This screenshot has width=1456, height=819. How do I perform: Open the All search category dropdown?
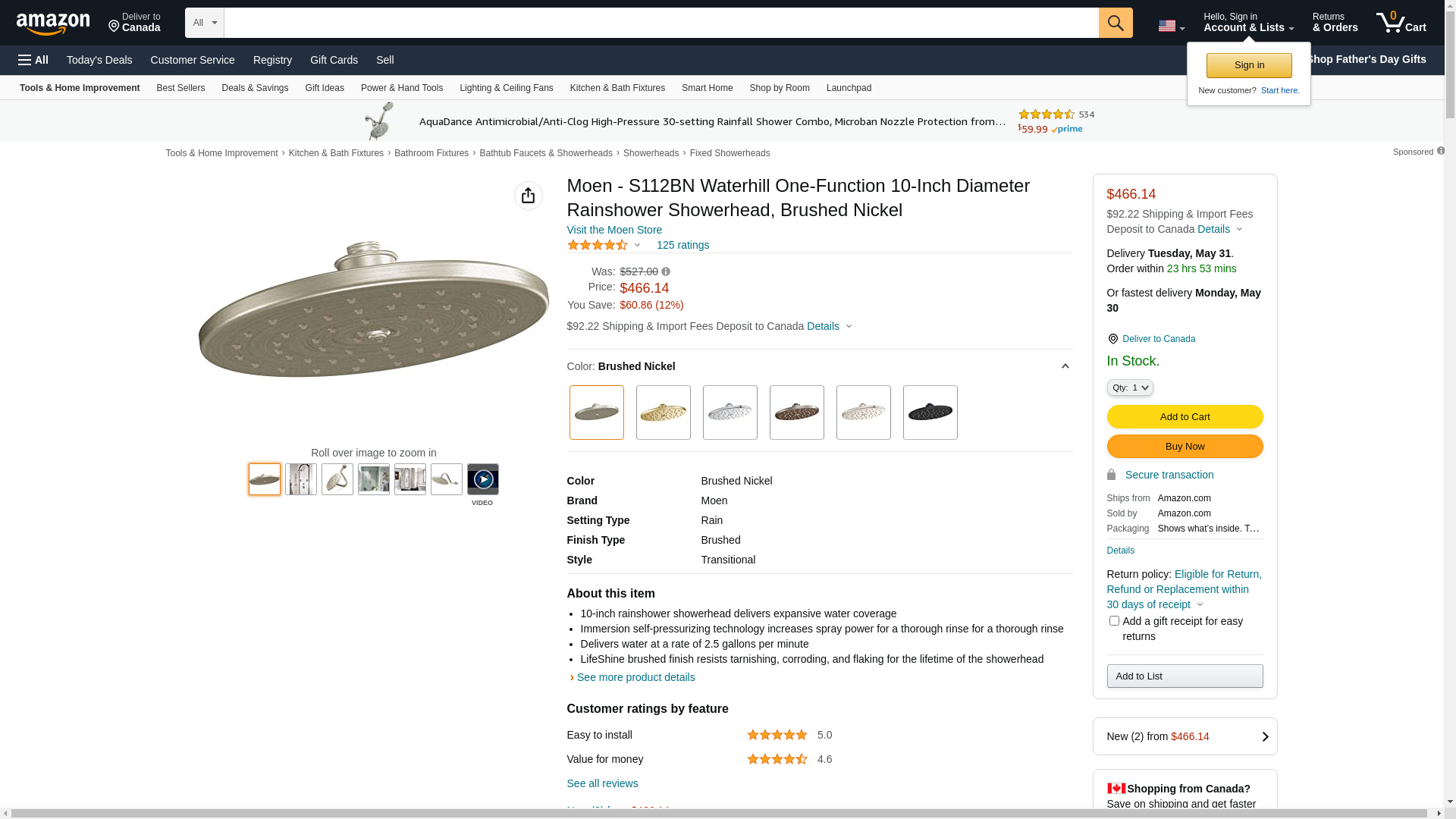(205, 23)
